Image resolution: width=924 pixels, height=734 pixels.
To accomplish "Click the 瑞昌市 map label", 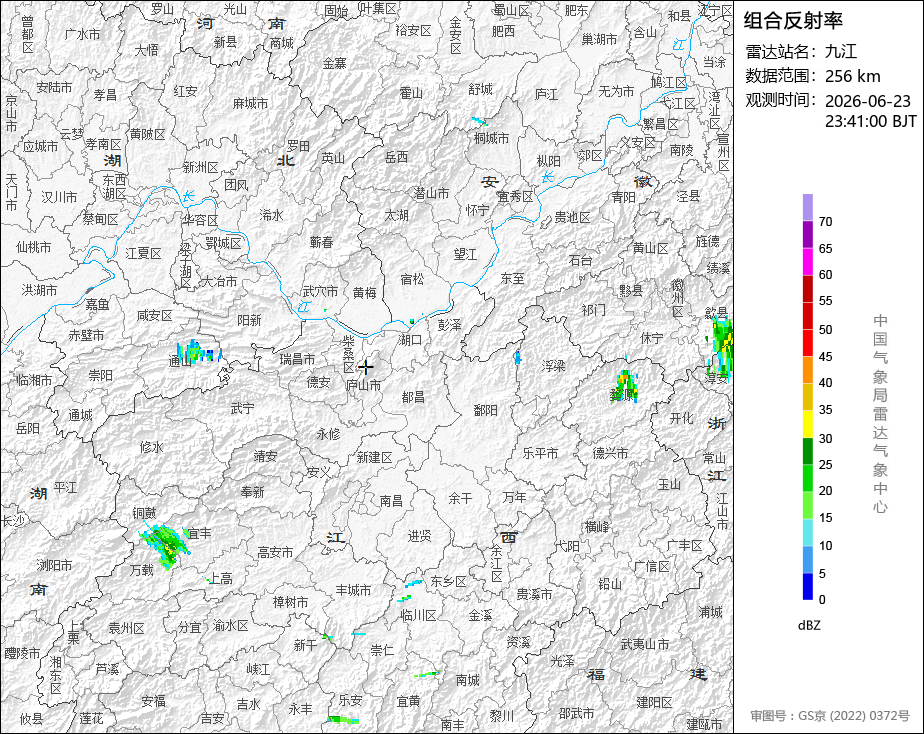I will (297, 359).
